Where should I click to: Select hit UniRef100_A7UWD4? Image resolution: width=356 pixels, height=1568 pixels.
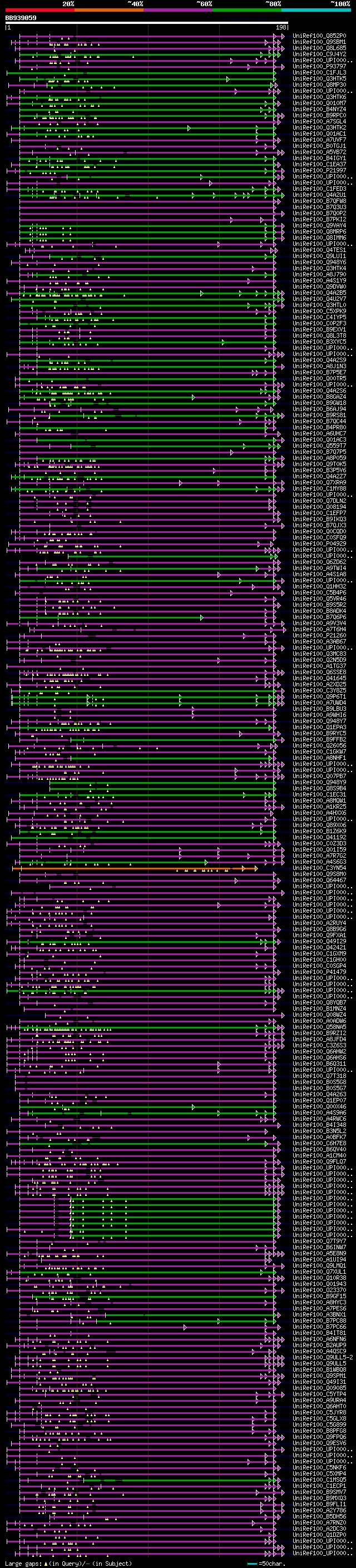click(x=319, y=703)
